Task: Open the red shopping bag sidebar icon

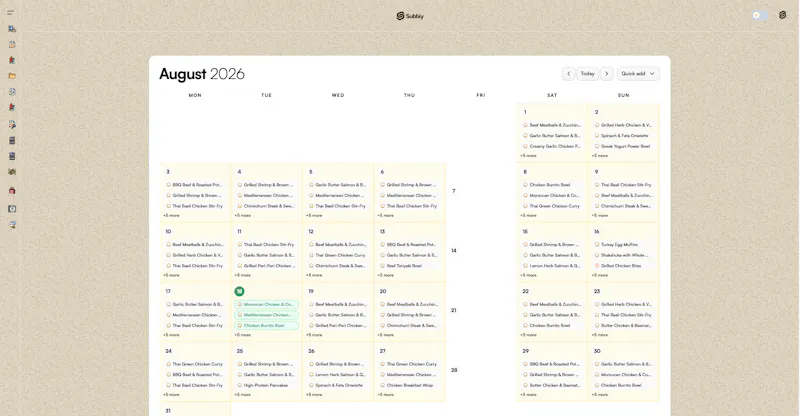Action: [x=12, y=190]
